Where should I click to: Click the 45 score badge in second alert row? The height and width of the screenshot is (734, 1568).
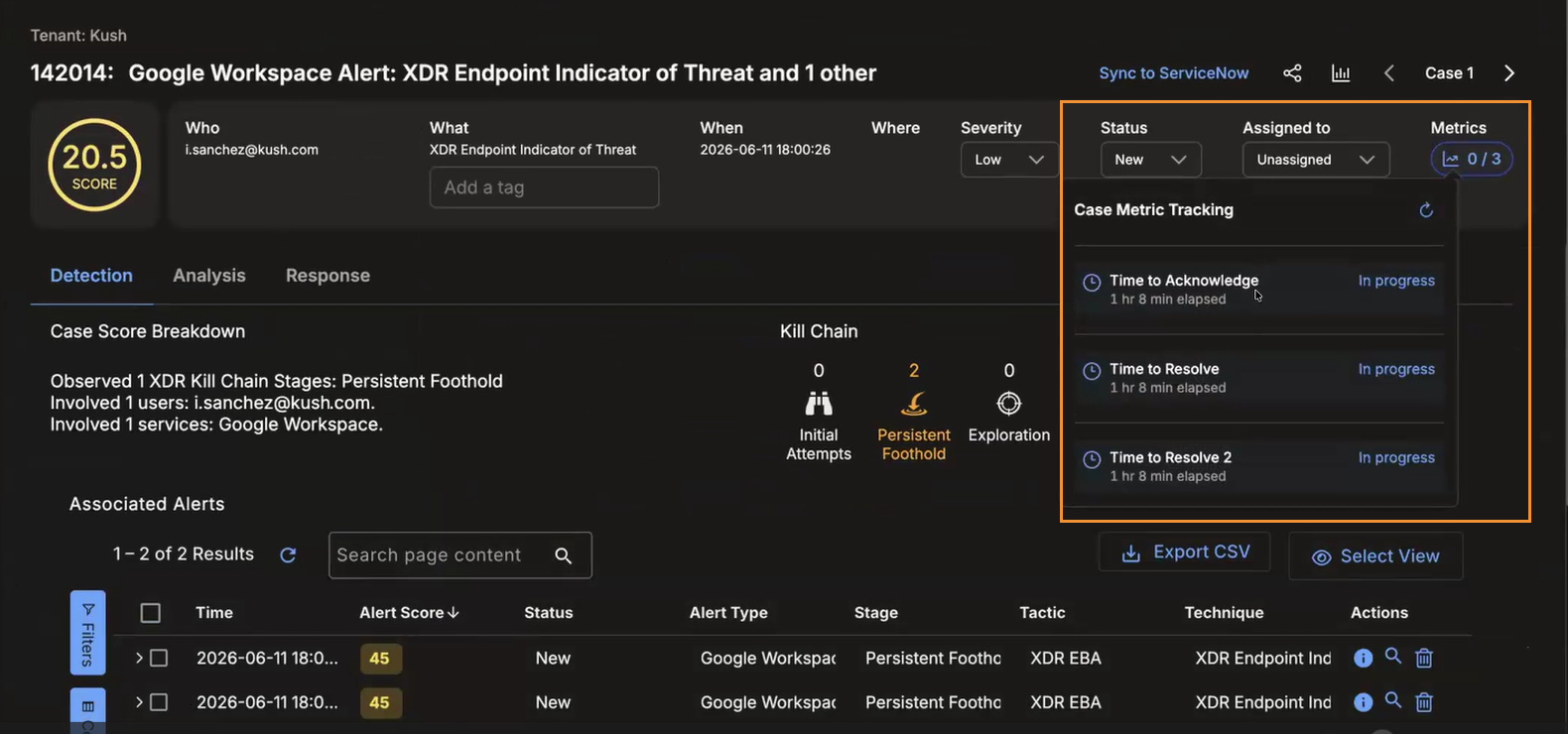click(380, 703)
